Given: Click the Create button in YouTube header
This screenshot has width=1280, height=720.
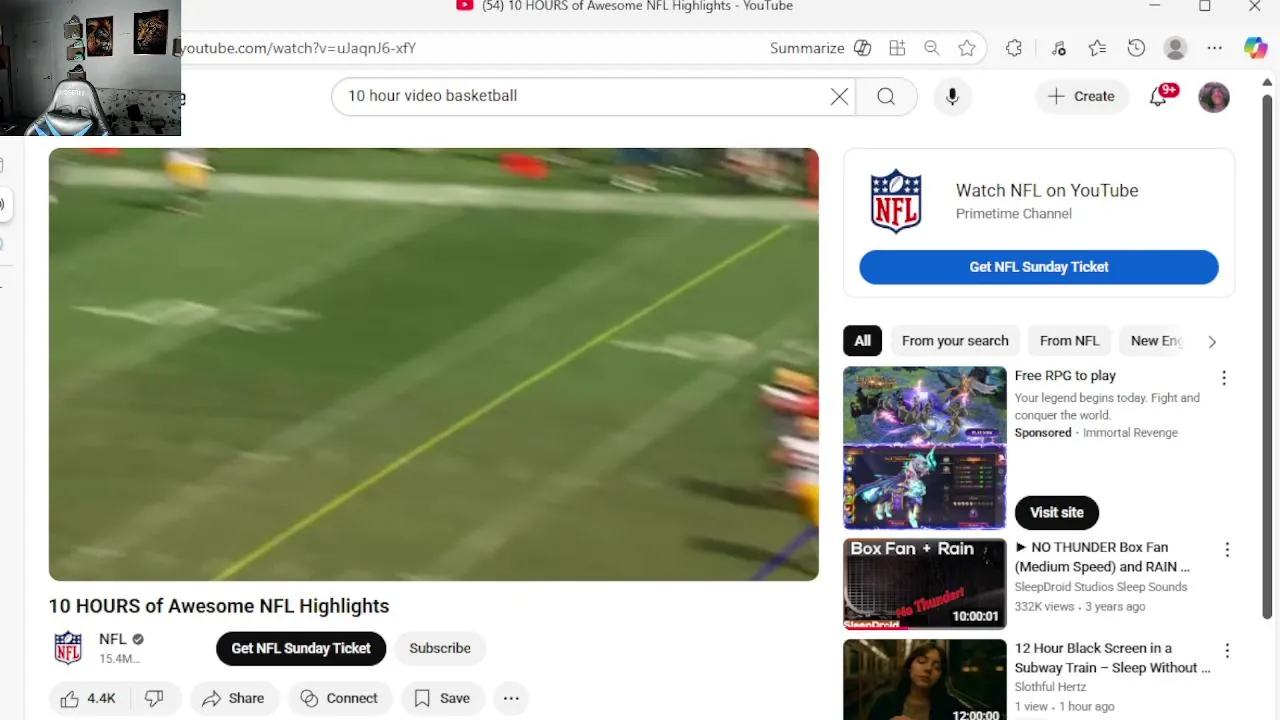Looking at the screenshot, I should pyautogui.click(x=1082, y=97).
